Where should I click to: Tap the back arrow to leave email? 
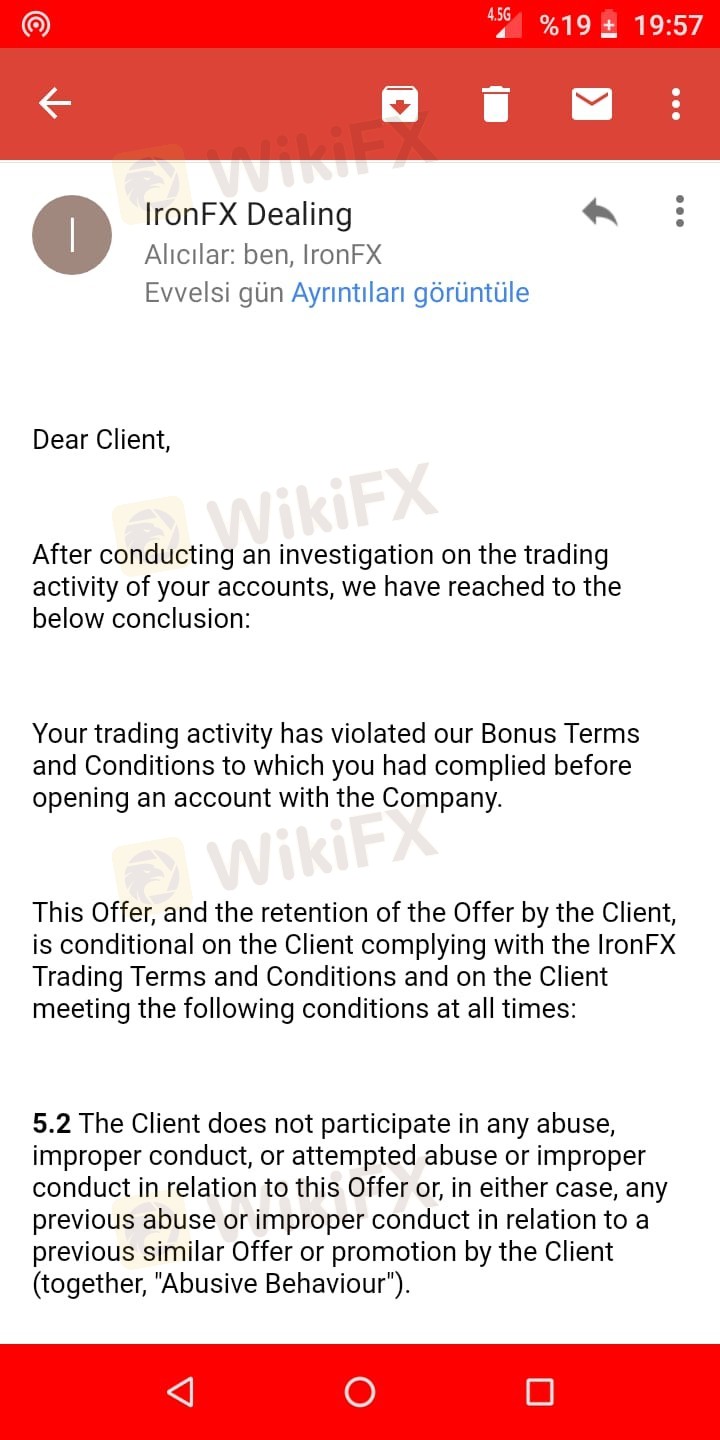coord(55,103)
